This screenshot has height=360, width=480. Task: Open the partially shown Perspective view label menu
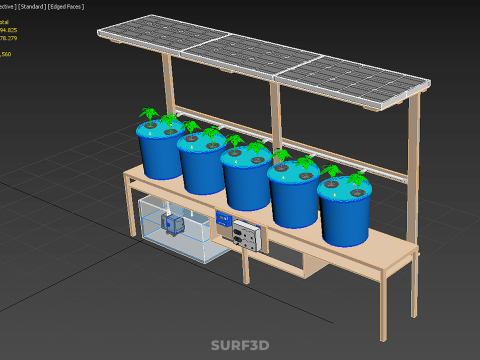(7, 6)
